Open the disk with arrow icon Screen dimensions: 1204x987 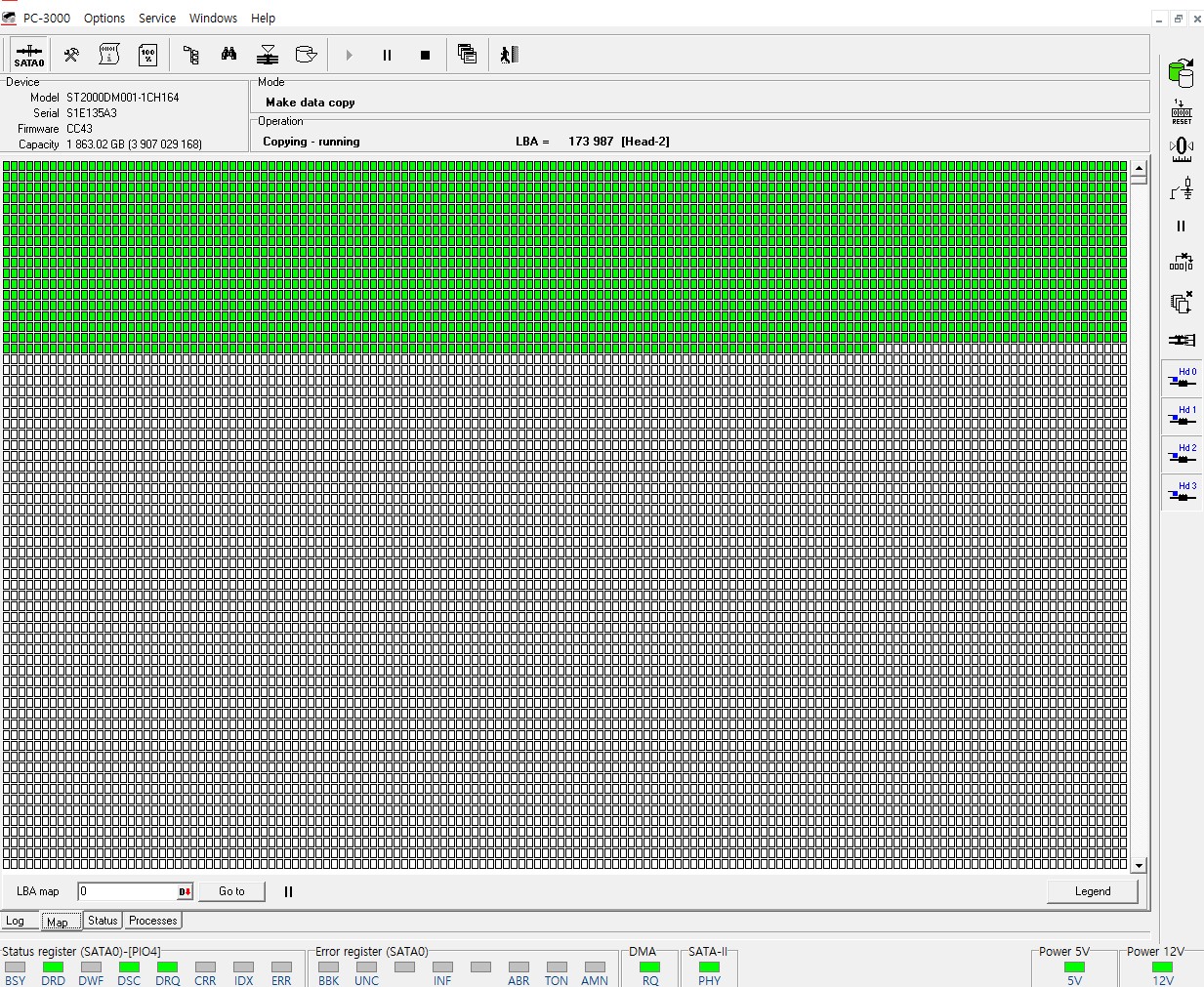coord(306,55)
